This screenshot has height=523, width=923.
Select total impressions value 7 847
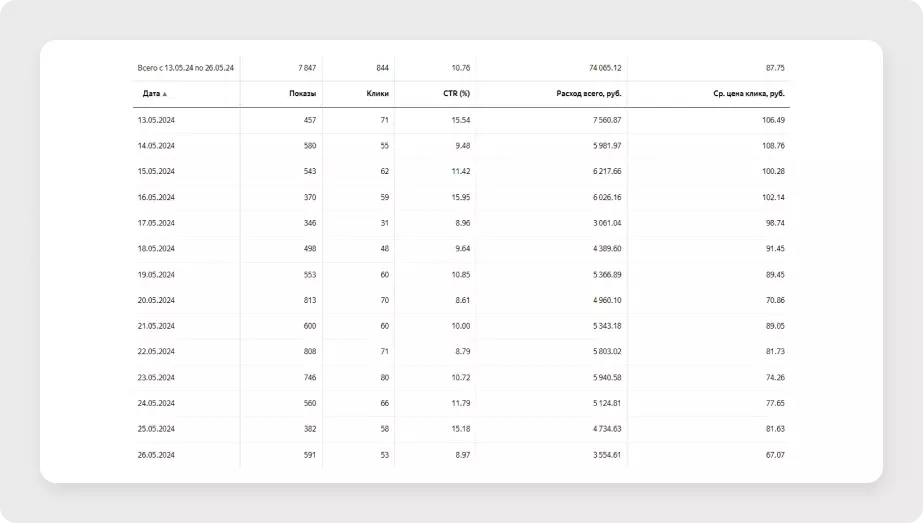[x=307, y=68]
